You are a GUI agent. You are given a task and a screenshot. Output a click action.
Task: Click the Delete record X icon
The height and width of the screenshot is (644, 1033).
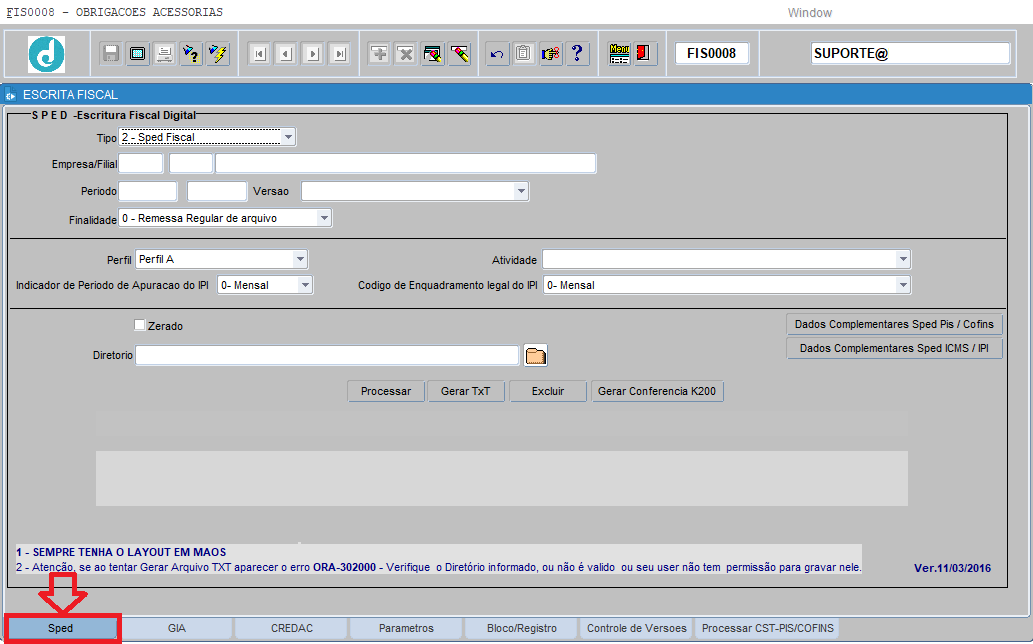406,53
